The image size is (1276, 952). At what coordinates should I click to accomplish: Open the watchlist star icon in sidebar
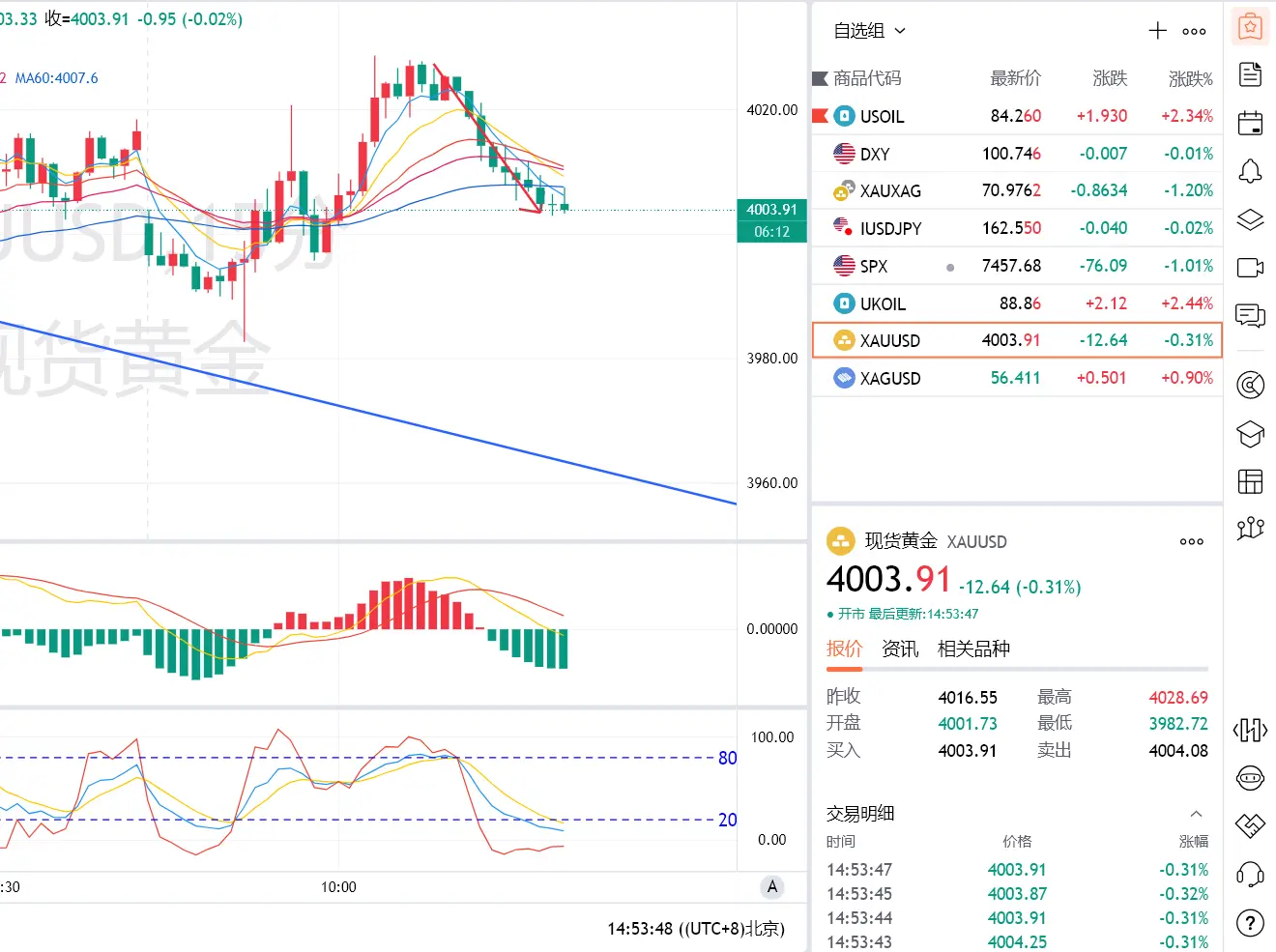coord(1250,27)
